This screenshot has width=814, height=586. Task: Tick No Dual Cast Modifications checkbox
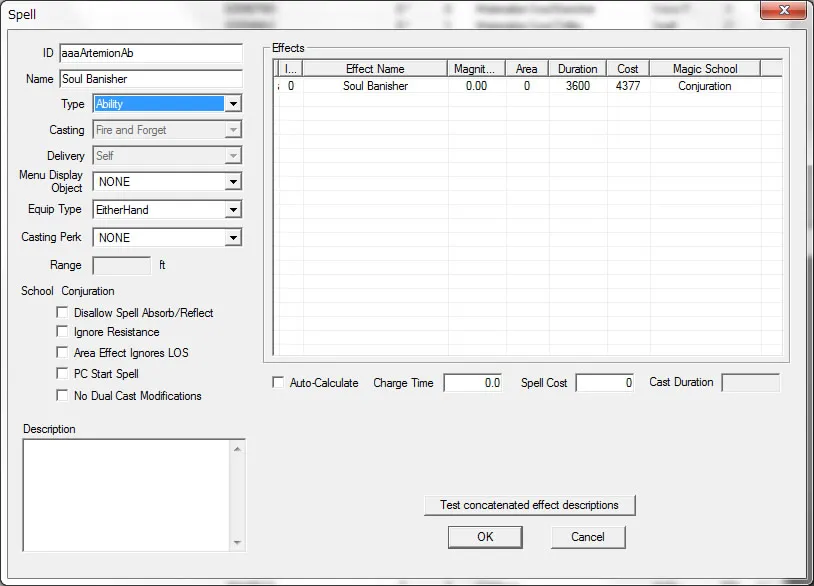coord(63,396)
